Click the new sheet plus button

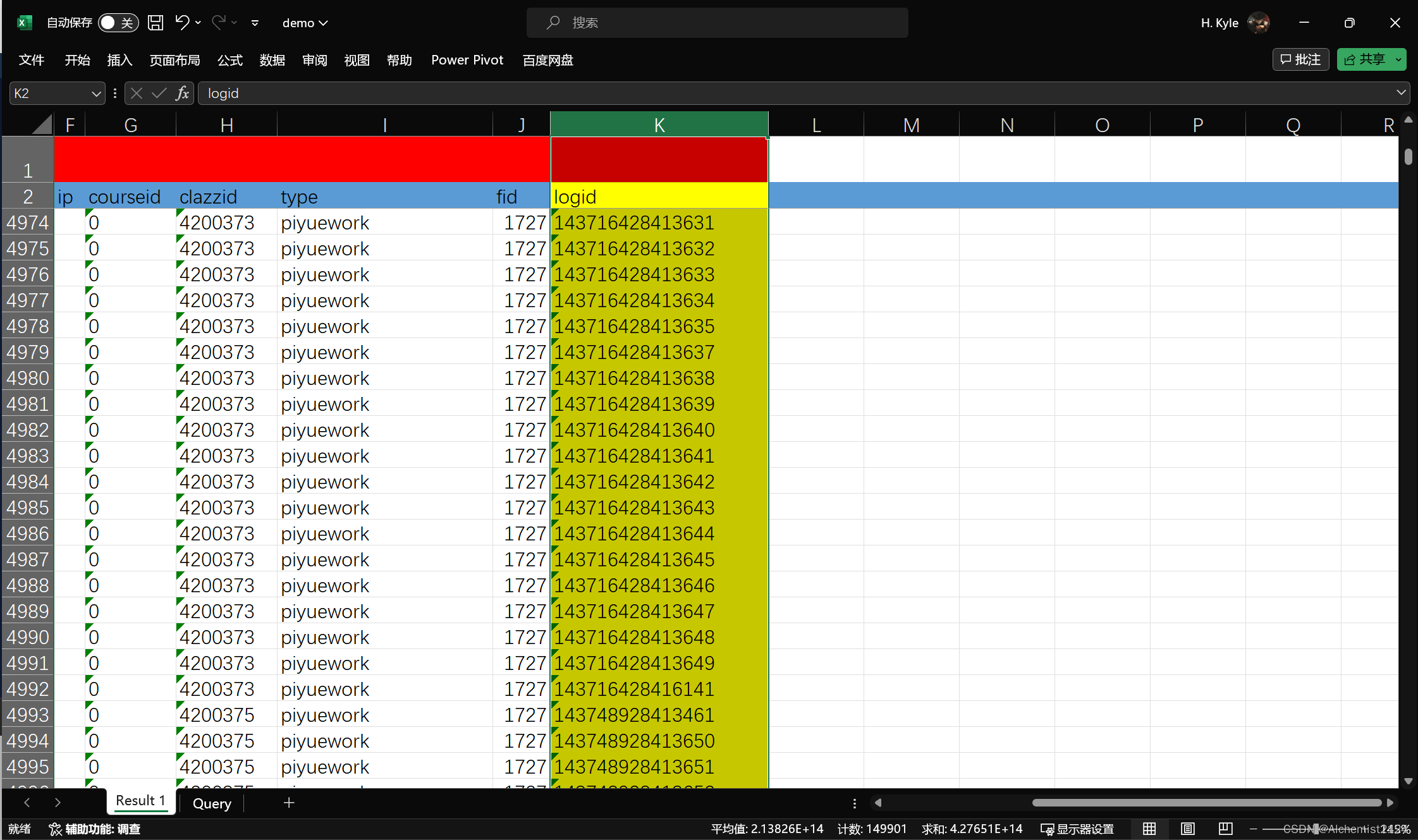click(288, 803)
